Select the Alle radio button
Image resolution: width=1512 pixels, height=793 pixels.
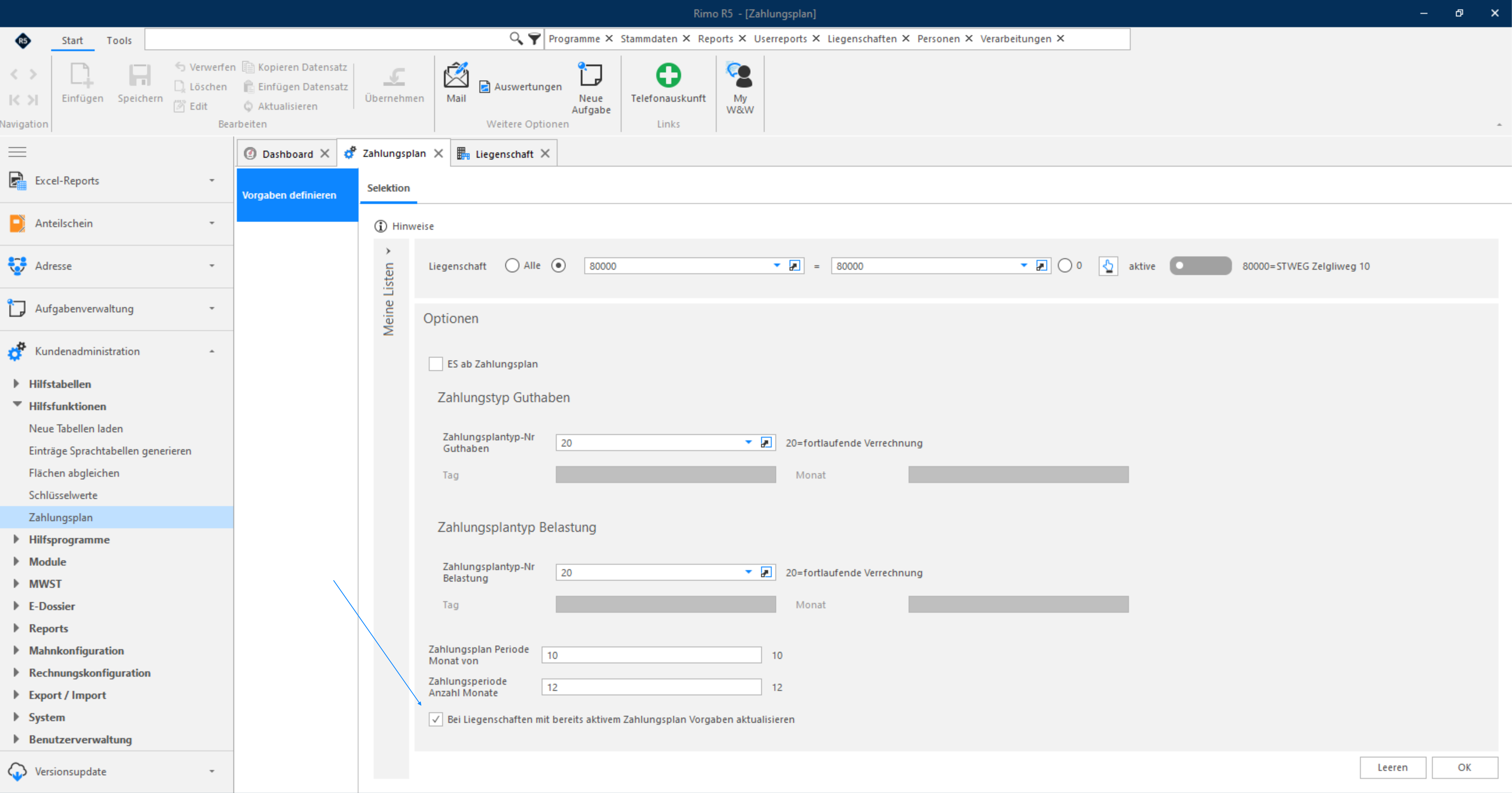[x=512, y=266]
